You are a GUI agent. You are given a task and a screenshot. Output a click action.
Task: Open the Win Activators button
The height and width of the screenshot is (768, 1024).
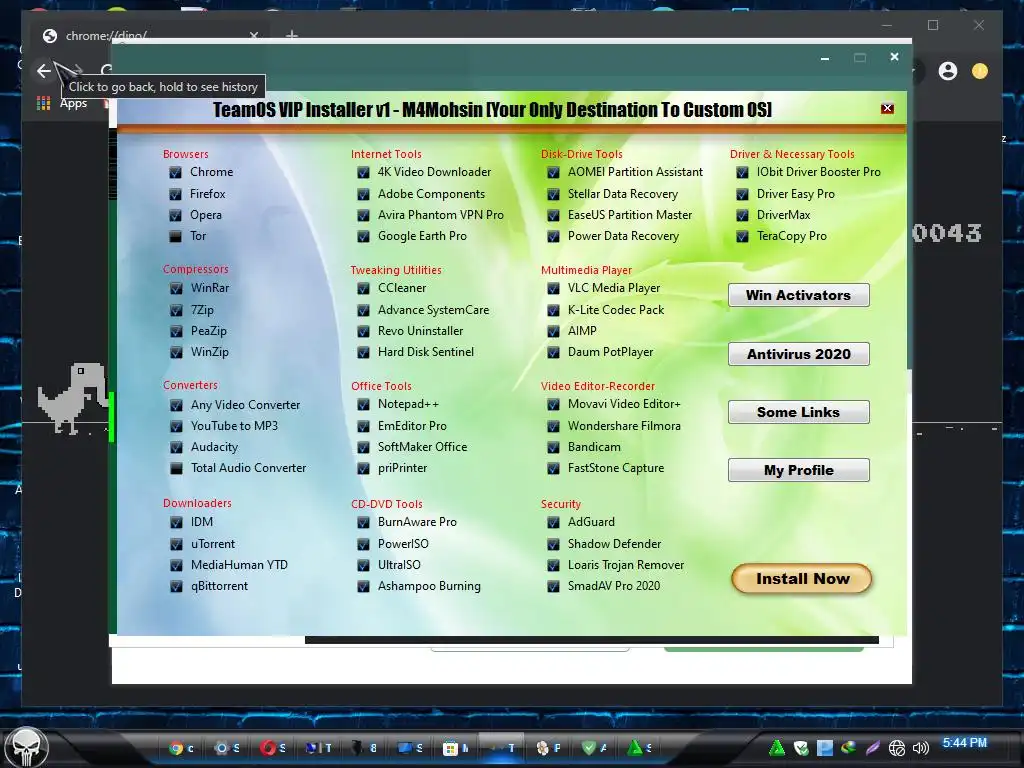click(799, 295)
